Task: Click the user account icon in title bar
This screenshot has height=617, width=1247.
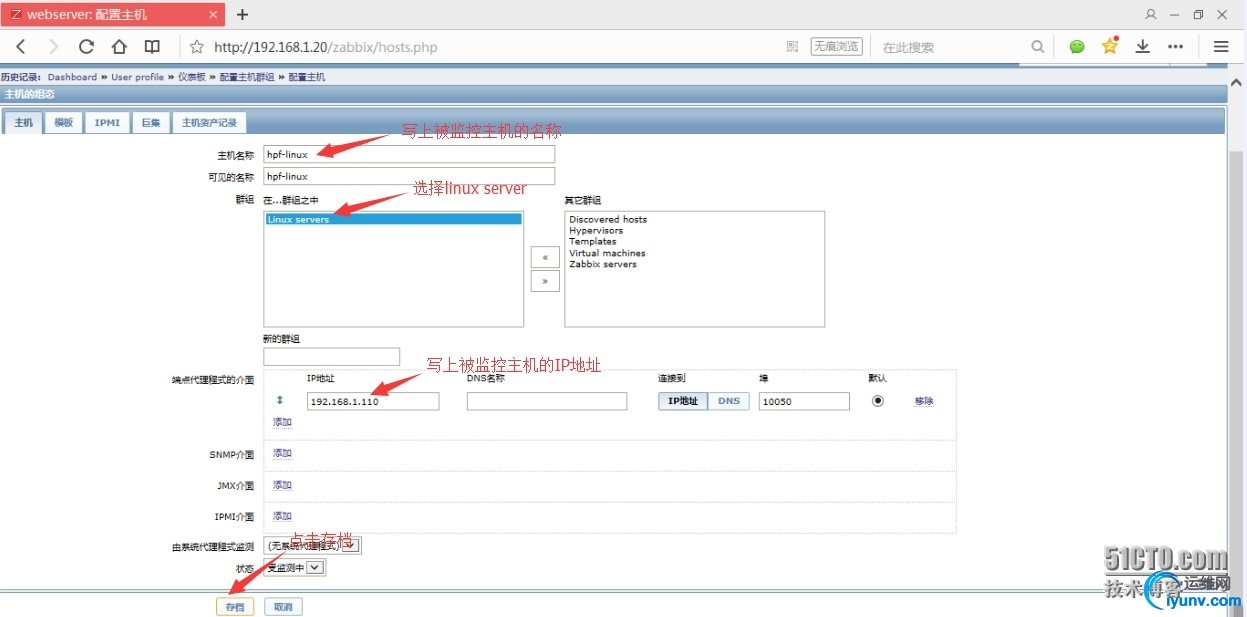Action: tap(1151, 15)
